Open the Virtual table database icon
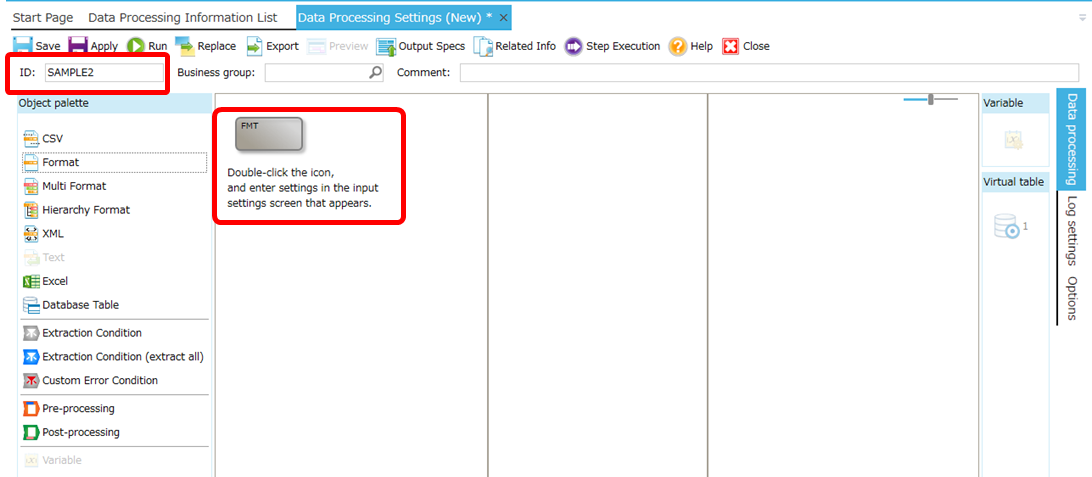Image resolution: width=1092 pixels, height=477 pixels. coord(1006,227)
